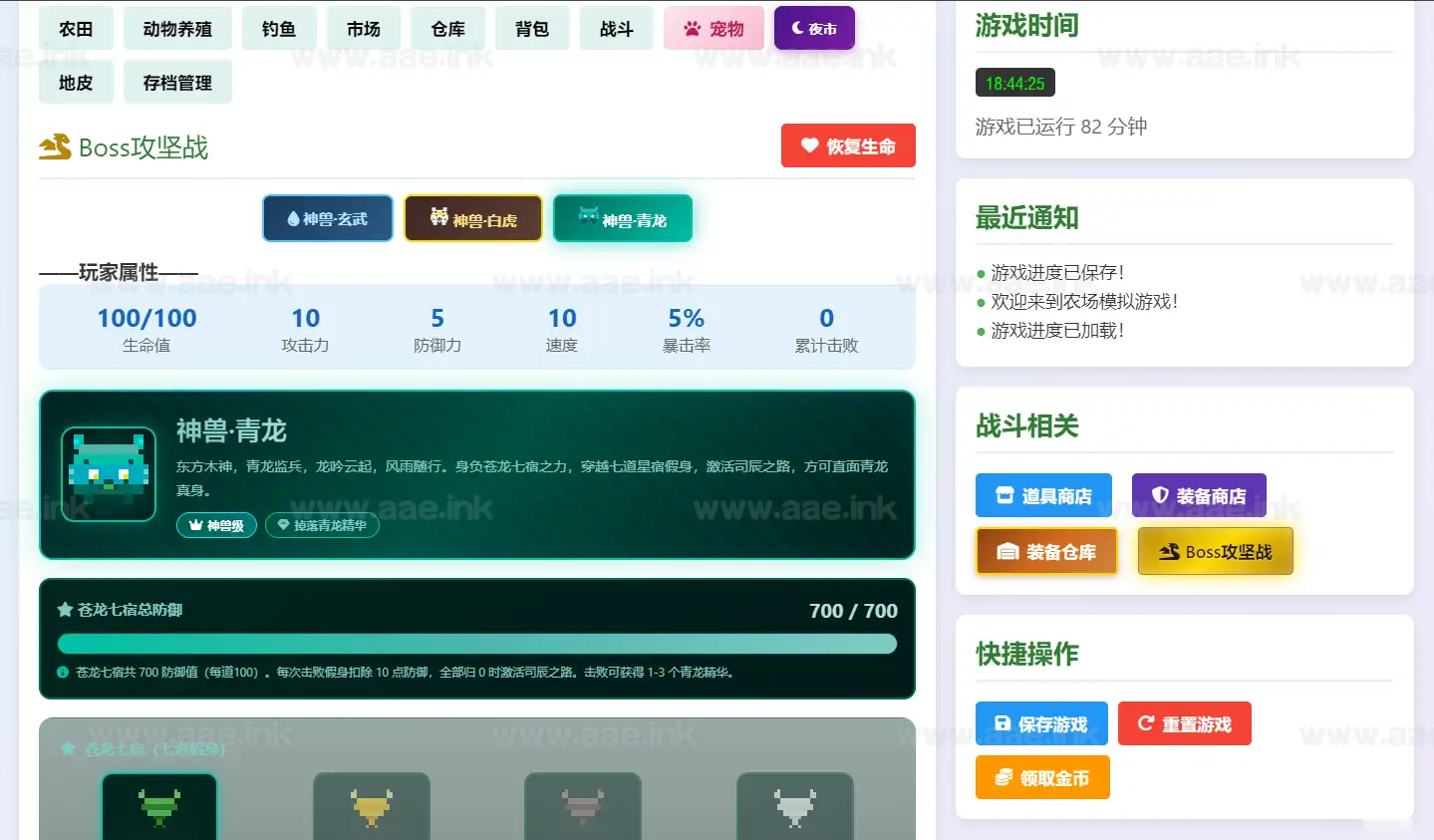1434x840 pixels.
Task: Click the 攻击力 stat value
Action: (305, 318)
